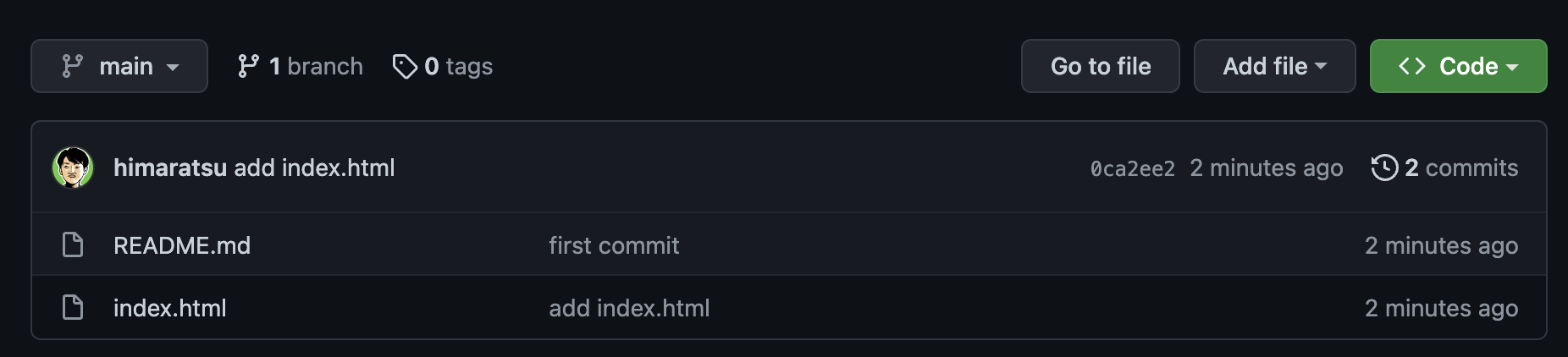Viewport: 1568px width, 357px height.
Task: Open the 'first commit' message link
Action: [x=614, y=245]
